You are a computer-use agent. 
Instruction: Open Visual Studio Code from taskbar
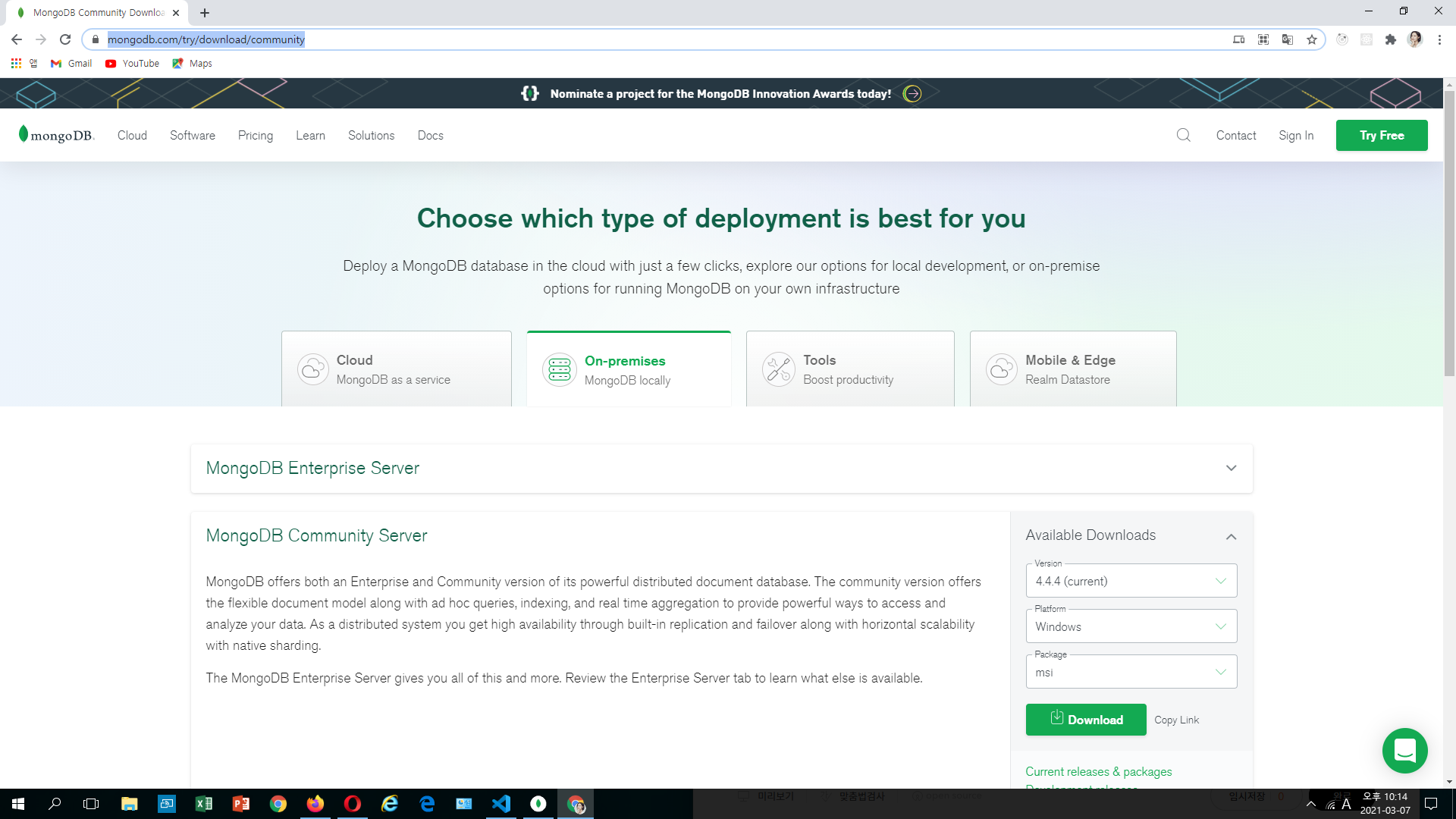501,804
